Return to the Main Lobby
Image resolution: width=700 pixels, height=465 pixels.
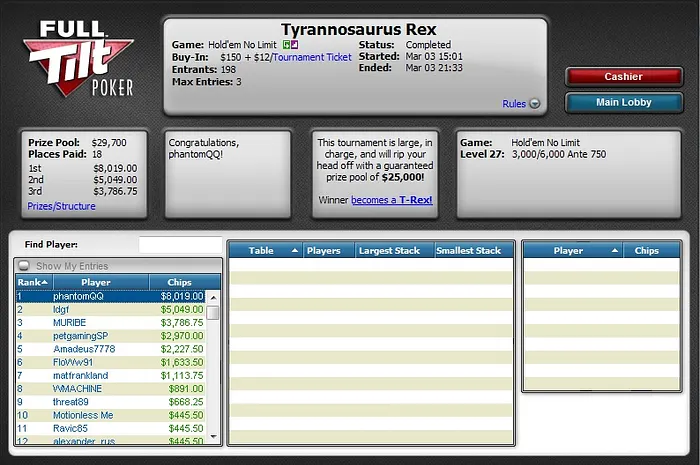pos(623,102)
